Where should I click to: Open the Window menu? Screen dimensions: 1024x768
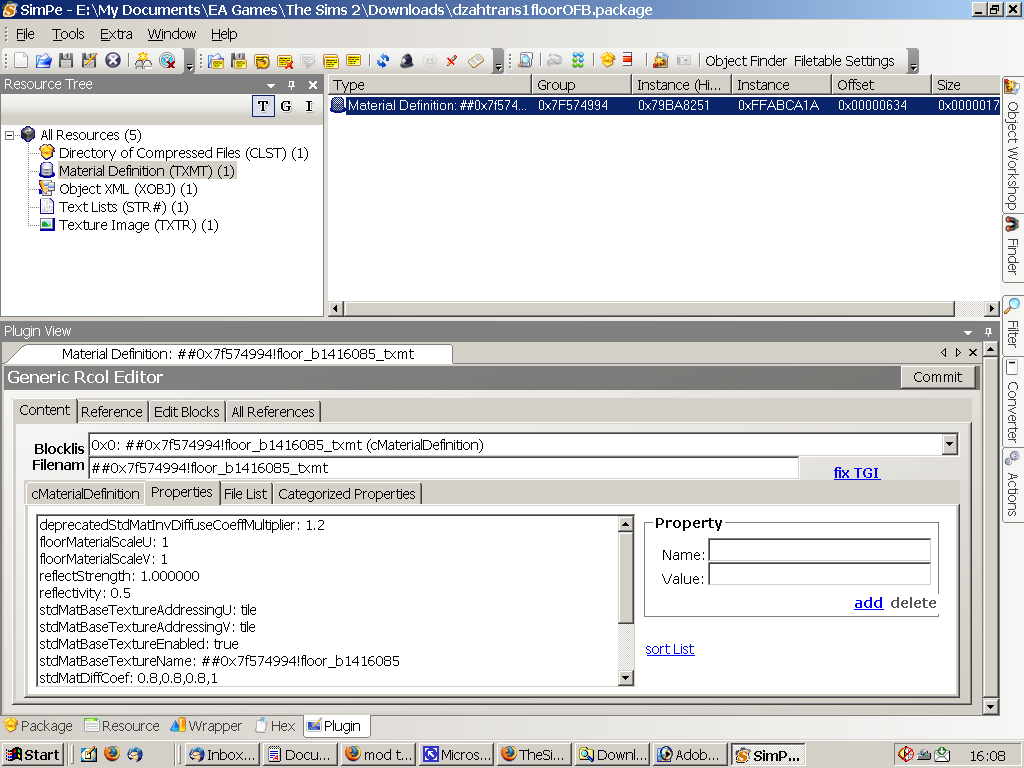[172, 34]
